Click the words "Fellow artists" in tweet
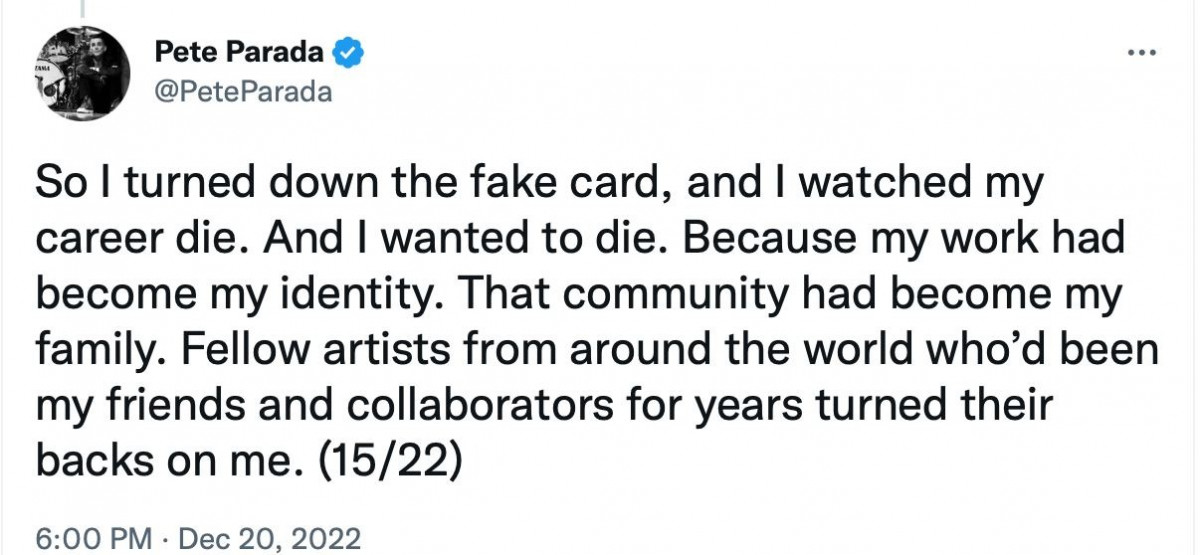 pos(290,350)
